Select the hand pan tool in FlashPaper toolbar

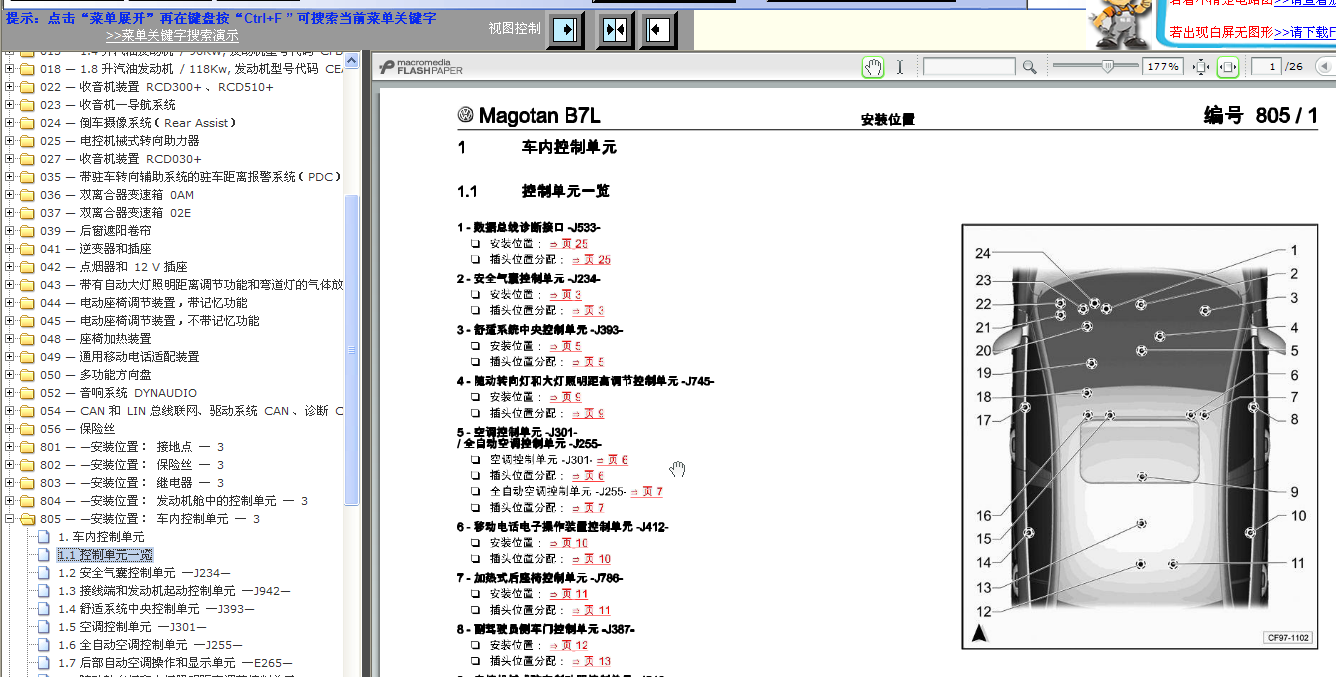[x=873, y=67]
